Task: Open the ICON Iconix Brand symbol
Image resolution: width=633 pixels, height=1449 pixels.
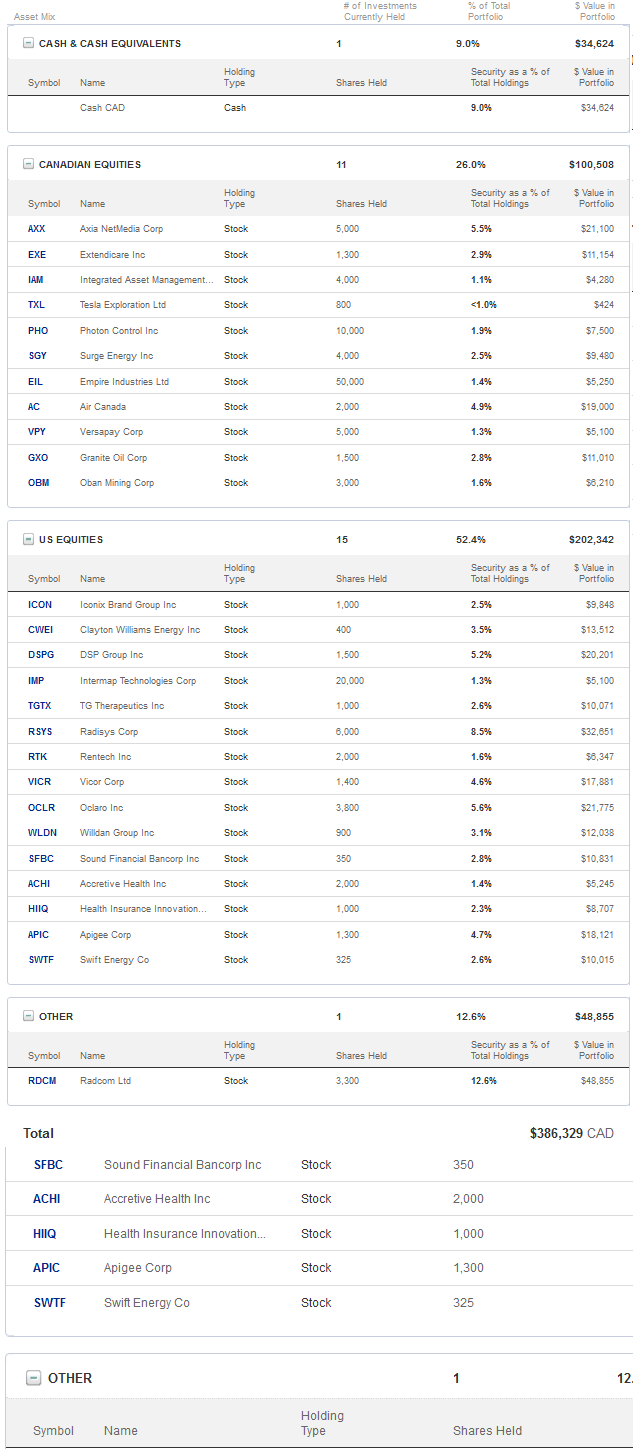Action: click(x=40, y=605)
